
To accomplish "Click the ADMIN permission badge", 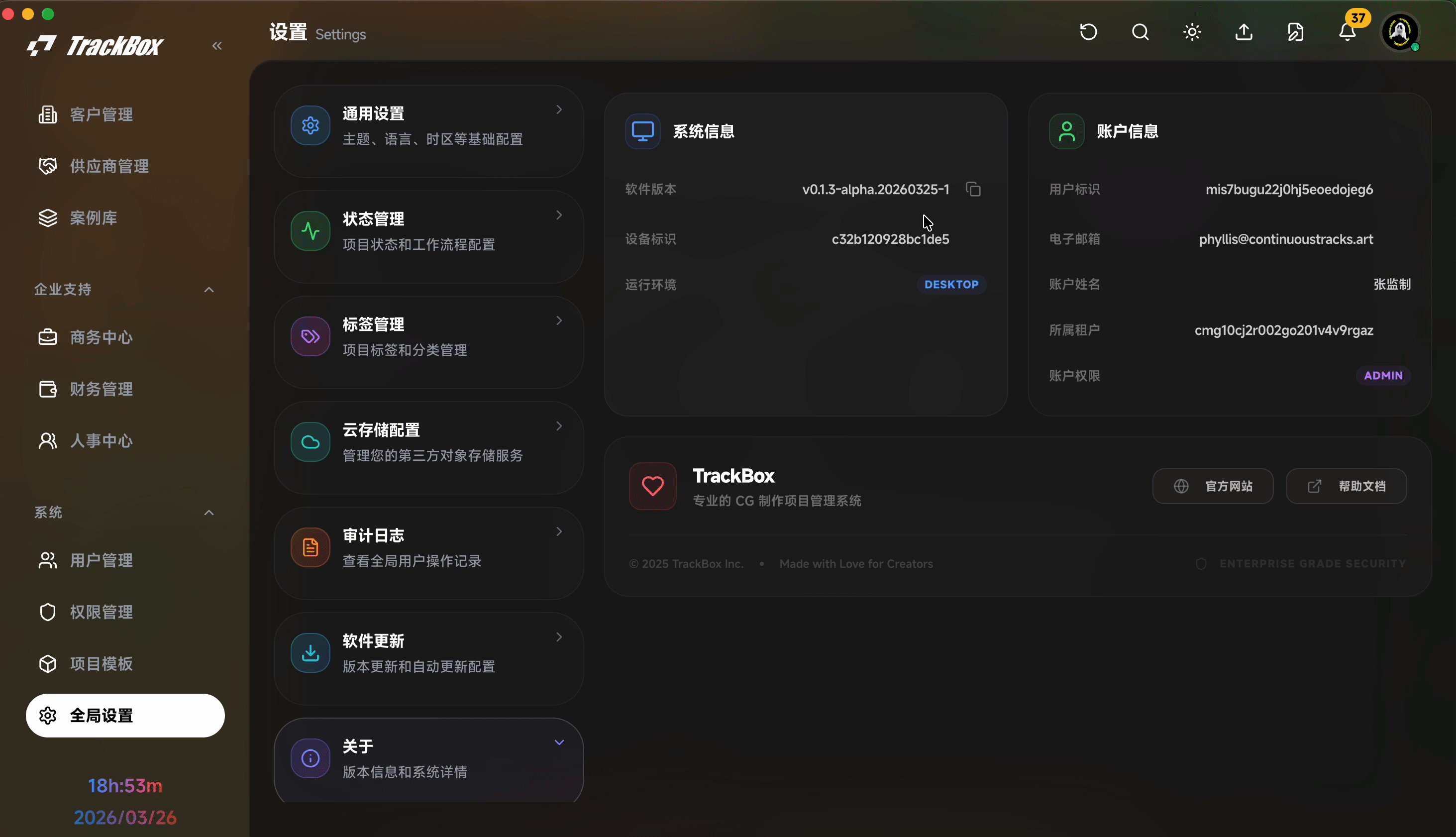I will (x=1383, y=375).
